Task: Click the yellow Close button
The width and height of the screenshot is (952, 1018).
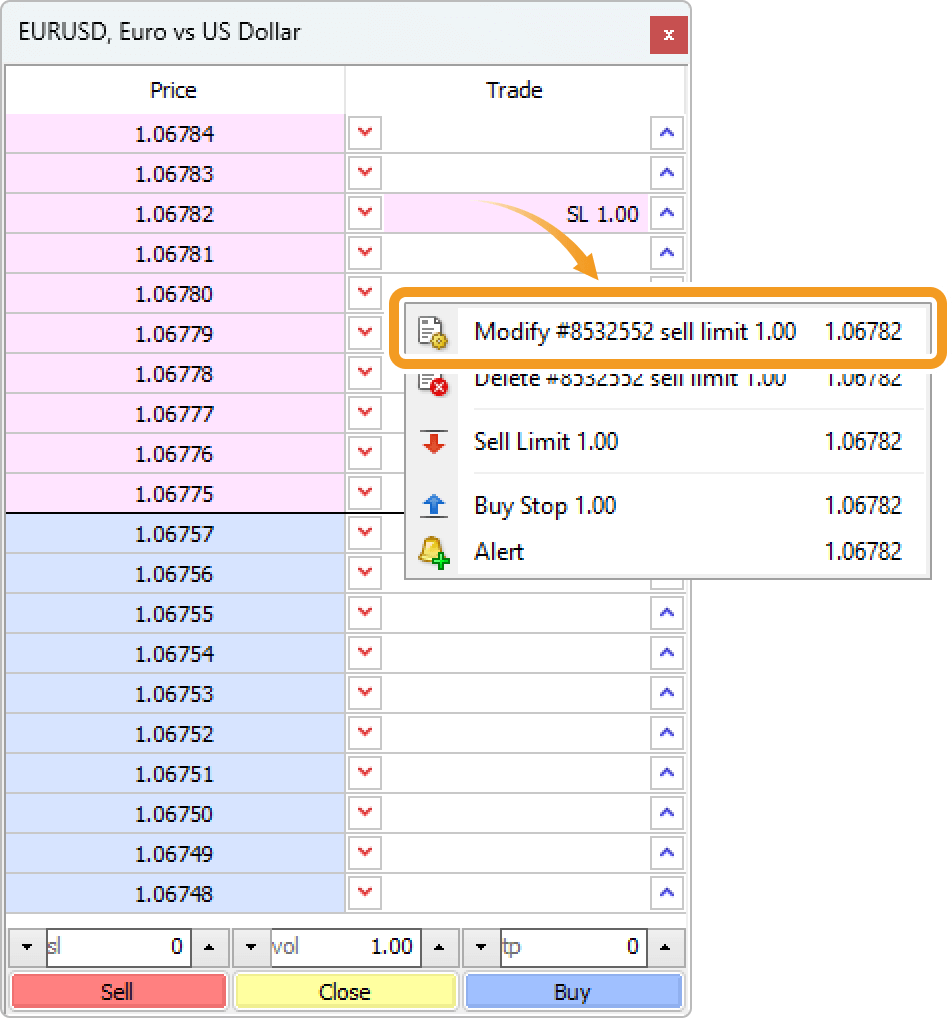Action: [x=345, y=992]
